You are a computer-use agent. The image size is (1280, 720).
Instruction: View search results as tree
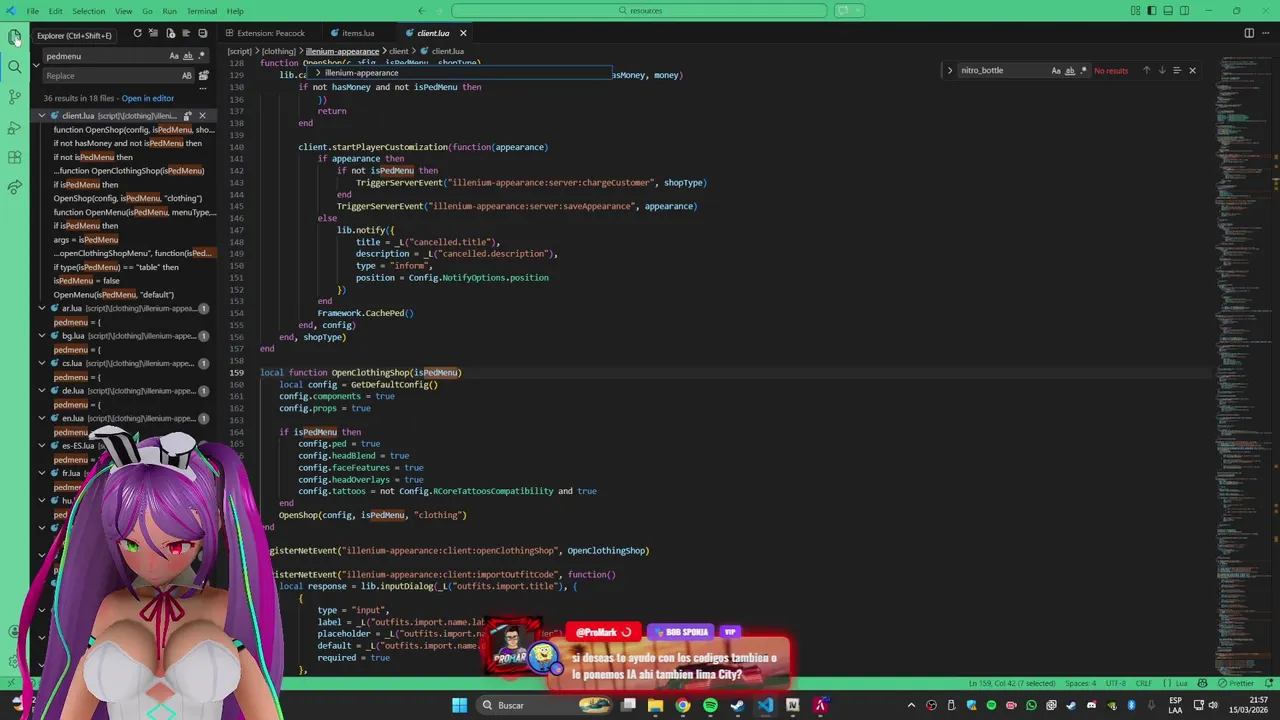click(x=186, y=34)
